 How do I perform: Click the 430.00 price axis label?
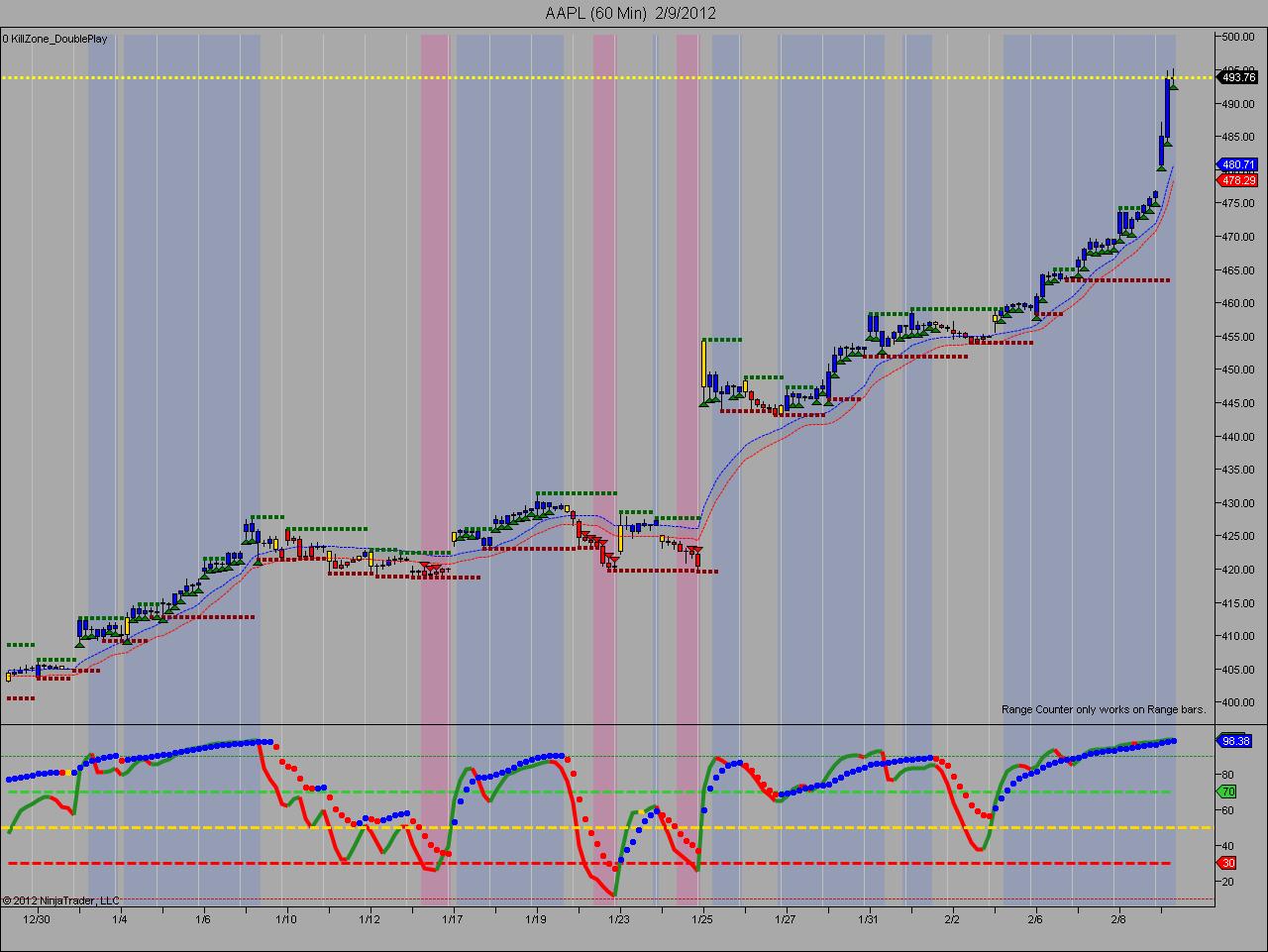(x=1238, y=503)
